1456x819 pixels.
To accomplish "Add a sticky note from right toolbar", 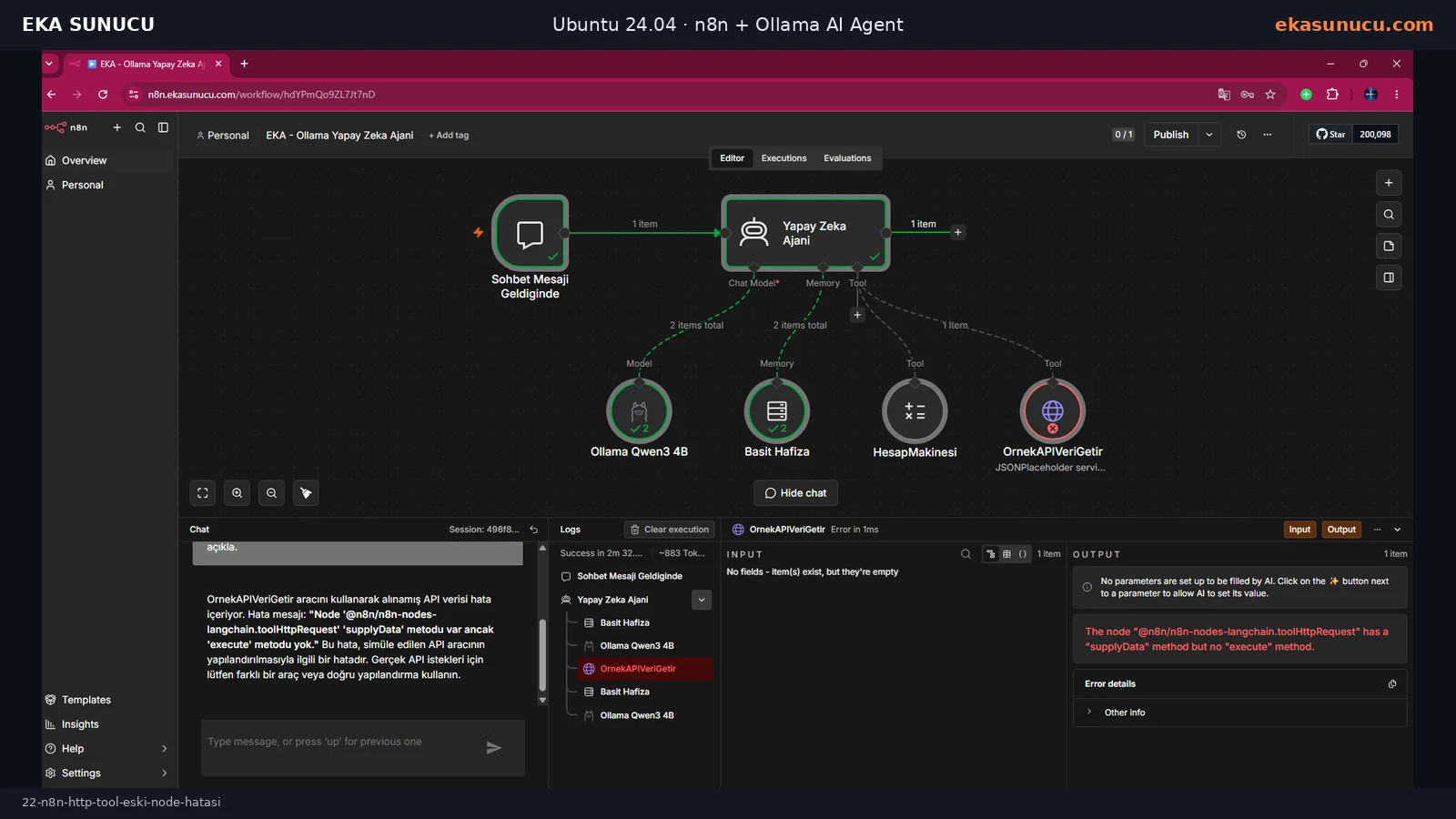I will pos(1389,246).
